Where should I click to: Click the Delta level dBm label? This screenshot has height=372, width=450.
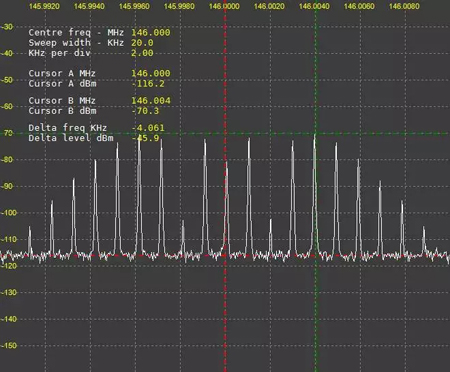[x=71, y=138]
